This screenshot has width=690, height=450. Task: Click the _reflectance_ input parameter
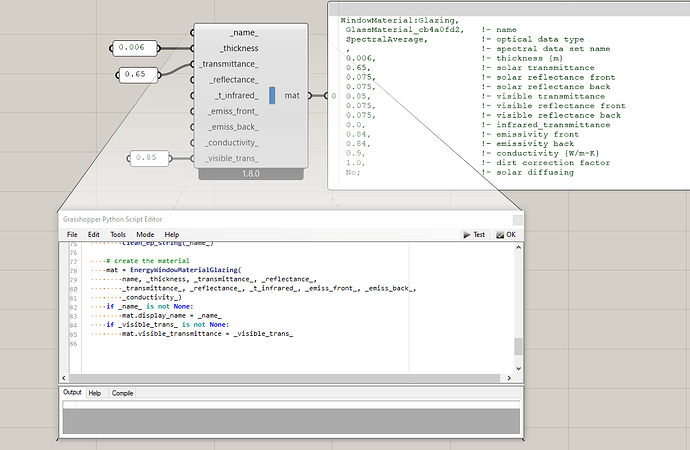(x=234, y=80)
